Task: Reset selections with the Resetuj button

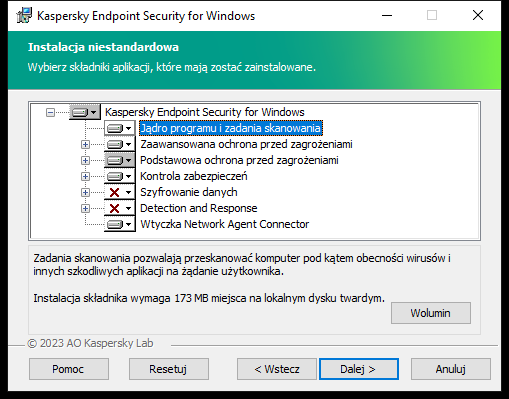Action: (x=169, y=369)
